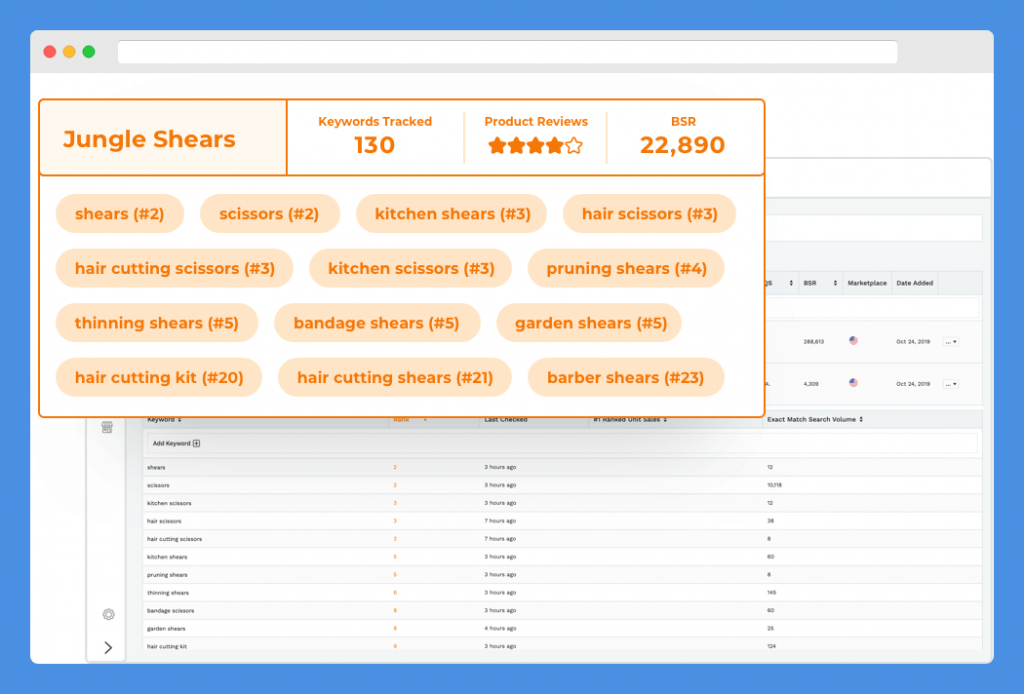
Task: Sort by the BSR column header
Action: point(820,283)
